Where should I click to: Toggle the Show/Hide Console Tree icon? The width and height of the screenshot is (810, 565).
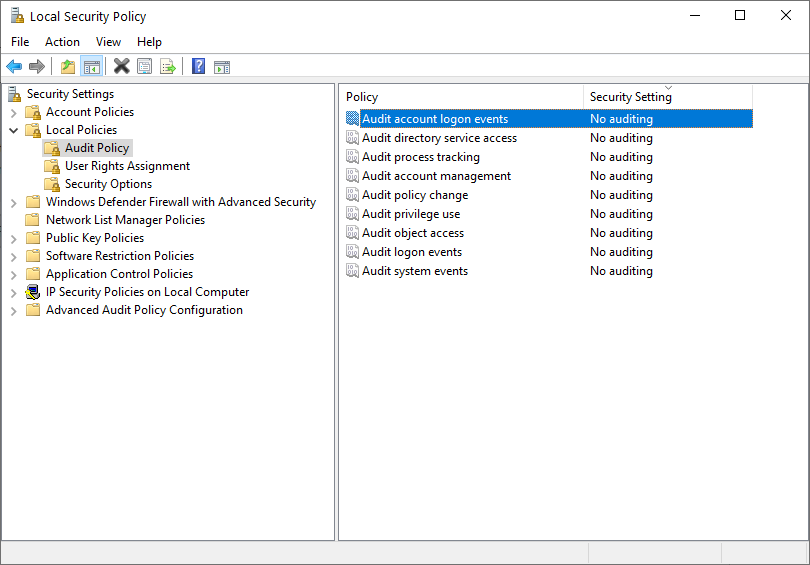(x=91, y=66)
